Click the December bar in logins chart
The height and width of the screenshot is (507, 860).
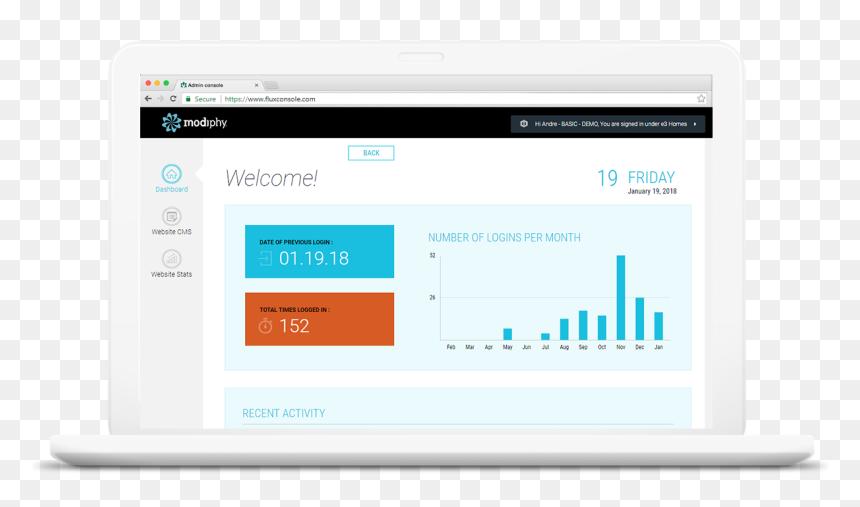640,319
